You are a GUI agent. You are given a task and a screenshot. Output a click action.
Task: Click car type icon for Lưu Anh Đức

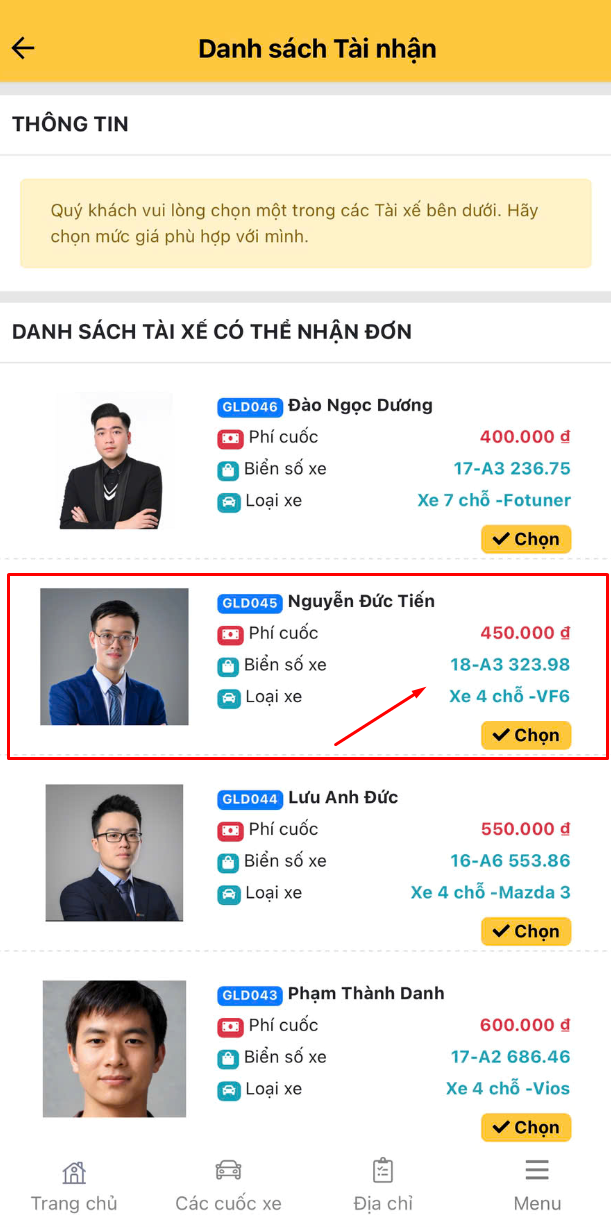point(229,894)
